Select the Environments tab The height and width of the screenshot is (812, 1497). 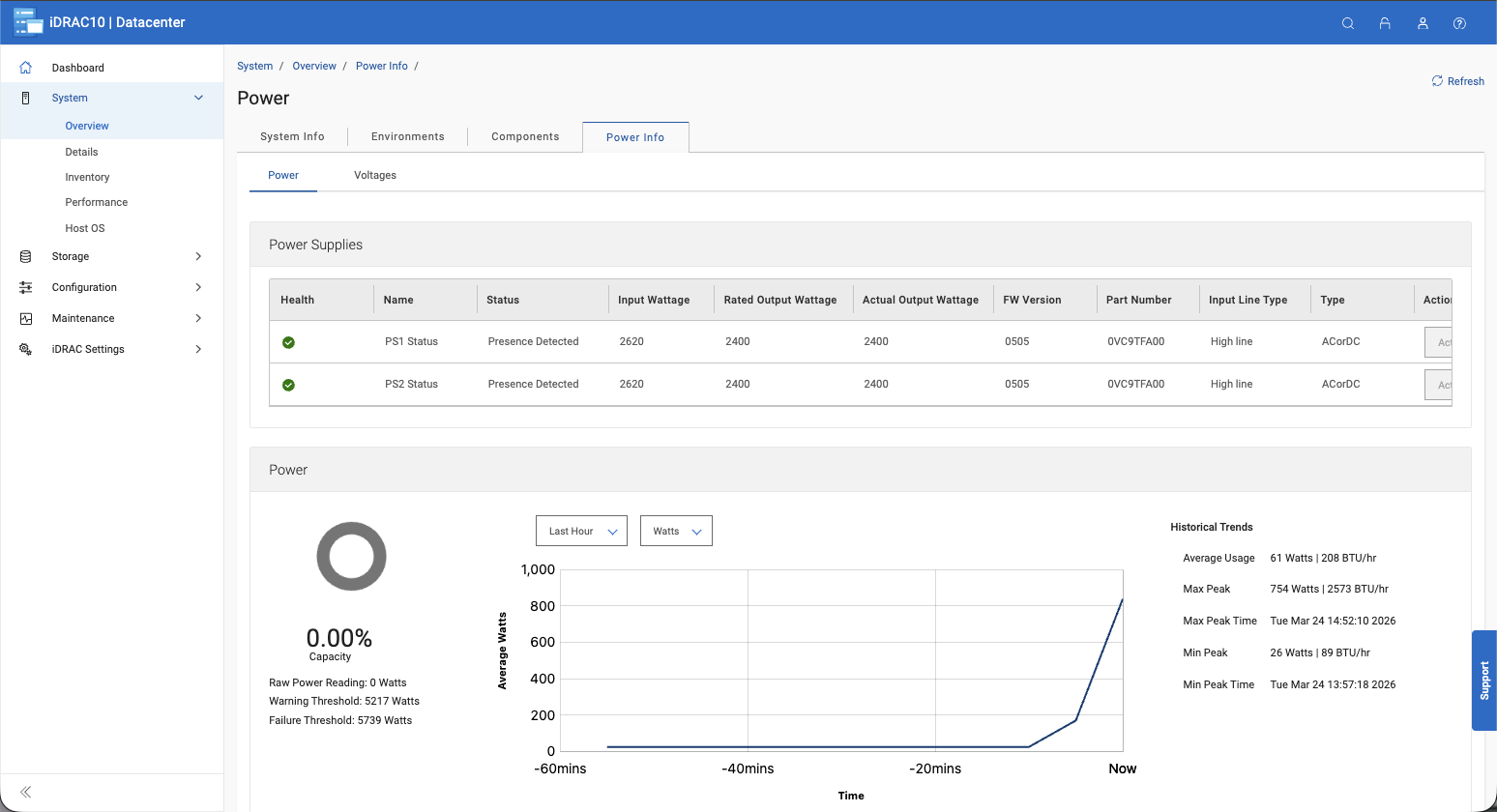tap(407, 136)
